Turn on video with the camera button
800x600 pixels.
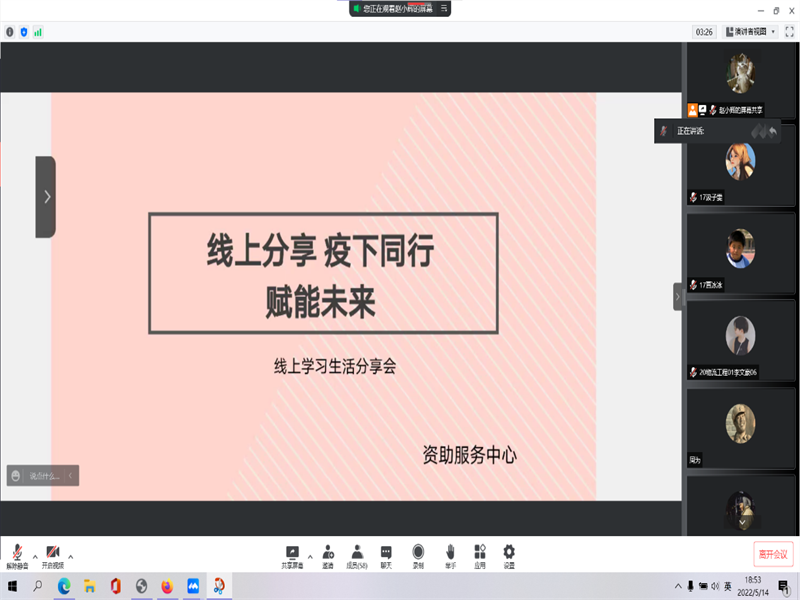pos(52,555)
